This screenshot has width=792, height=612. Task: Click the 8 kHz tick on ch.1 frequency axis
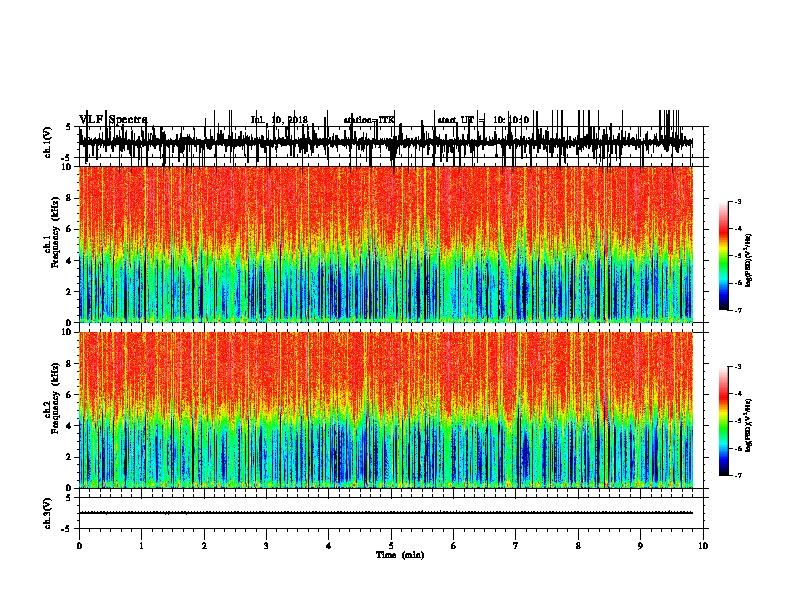pyautogui.click(x=70, y=198)
